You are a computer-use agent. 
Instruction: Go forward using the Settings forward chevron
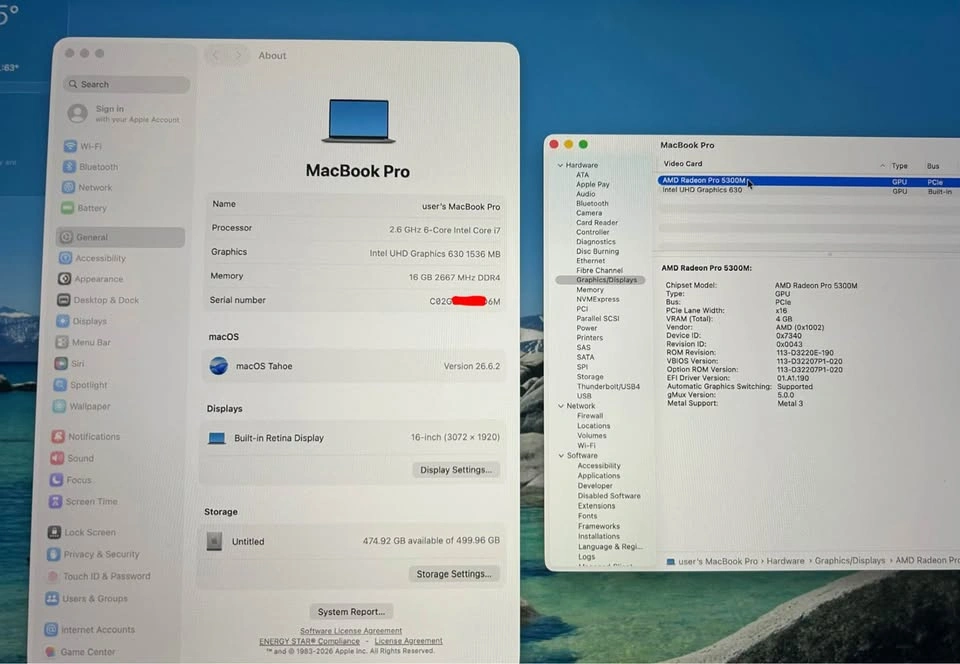(238, 55)
